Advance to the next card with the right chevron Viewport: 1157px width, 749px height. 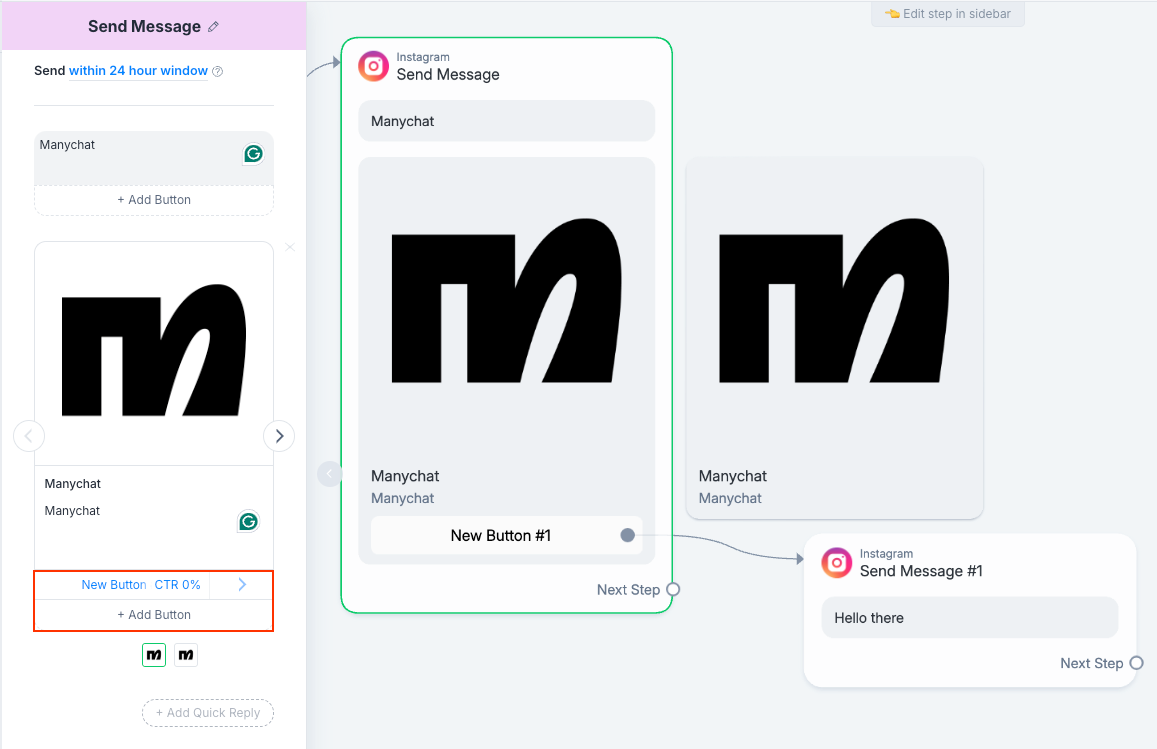point(278,435)
